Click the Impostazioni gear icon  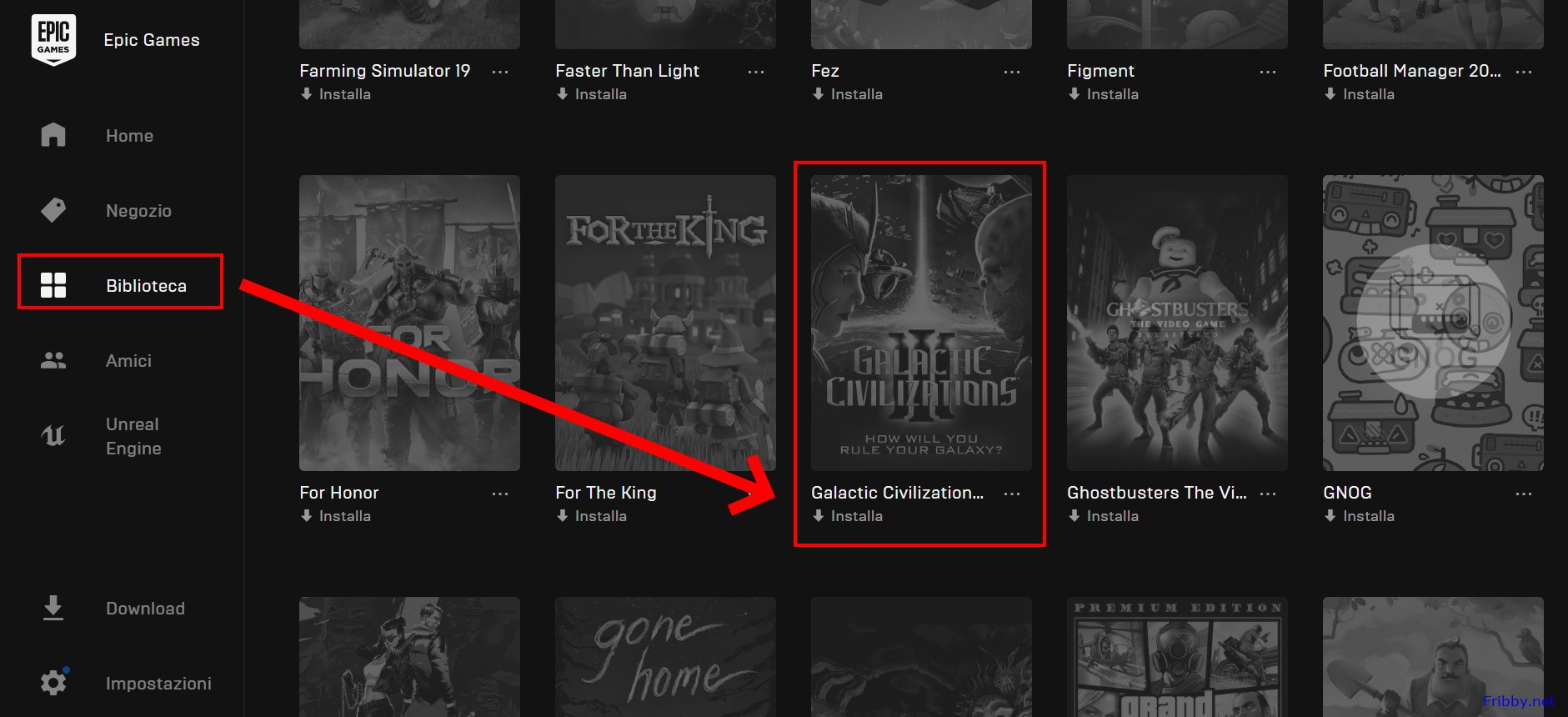[x=53, y=683]
